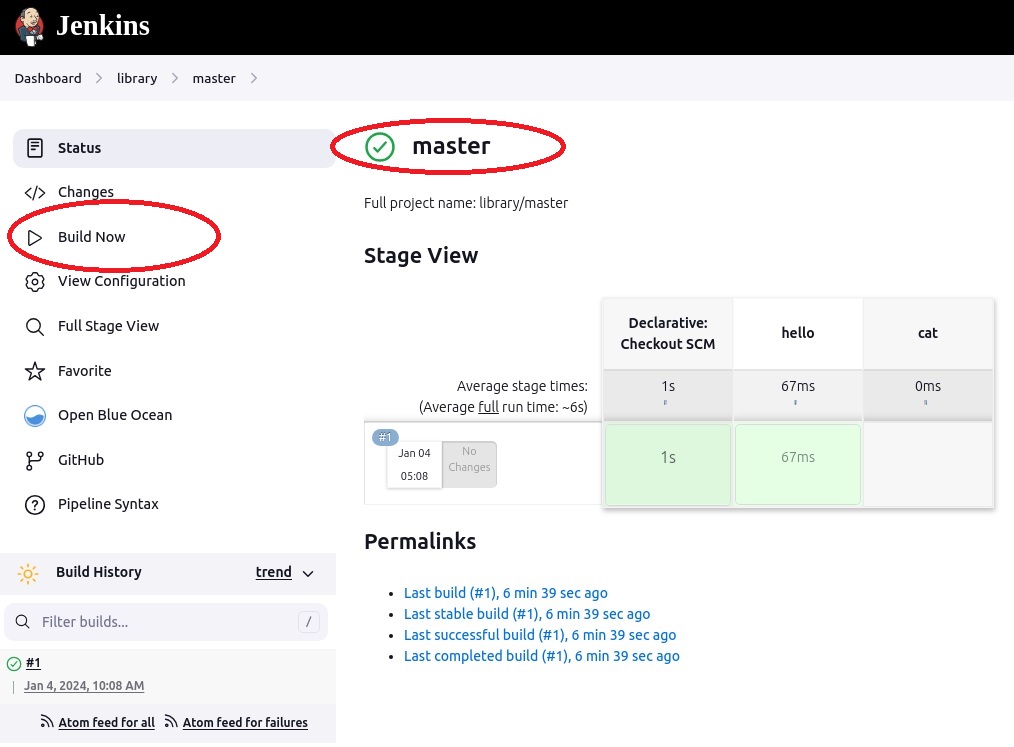1014x747 pixels.
Task: Open Jan 4, 2024, 10:08 AM build link
Action: click(x=84, y=686)
